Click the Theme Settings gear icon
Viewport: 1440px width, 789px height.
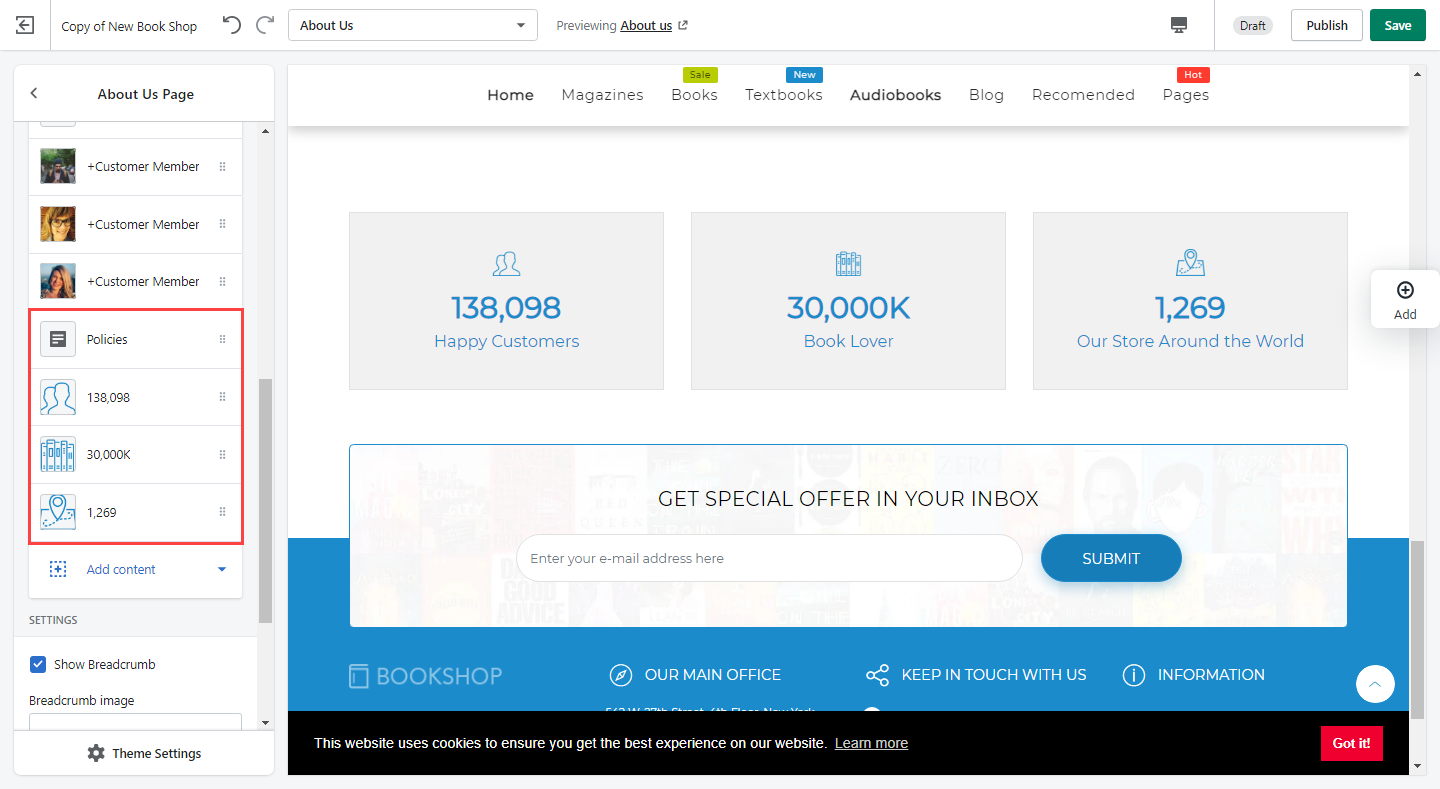(96, 753)
